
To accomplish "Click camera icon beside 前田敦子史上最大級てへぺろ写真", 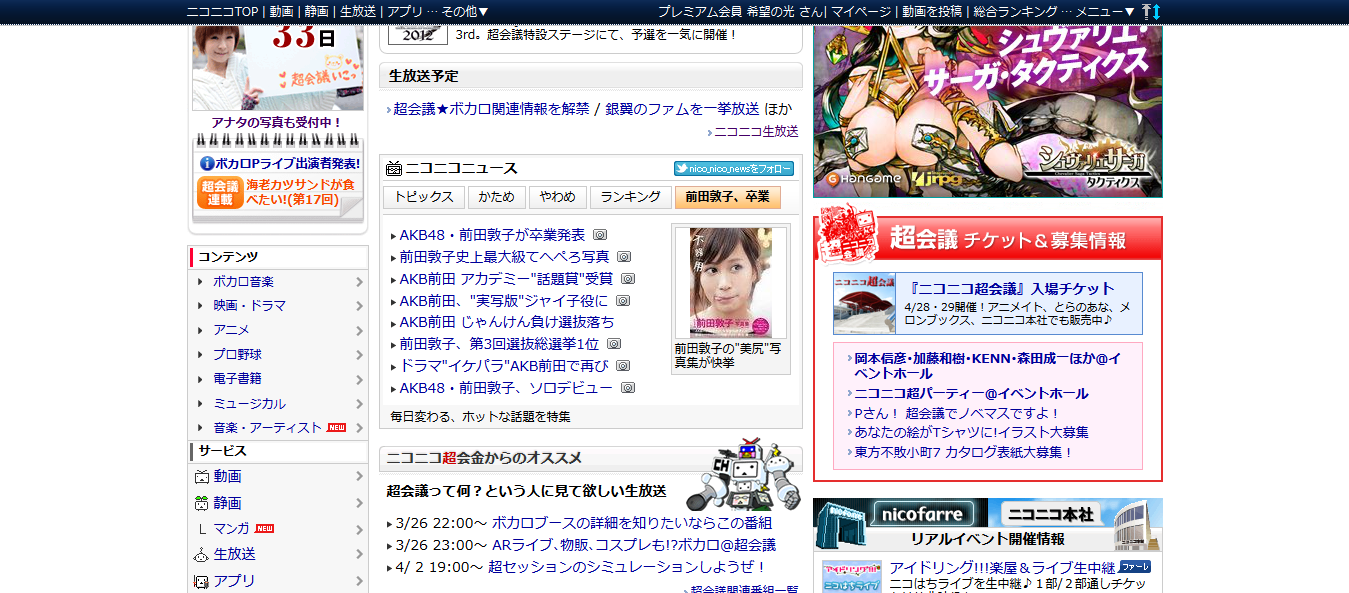I will click(x=624, y=257).
